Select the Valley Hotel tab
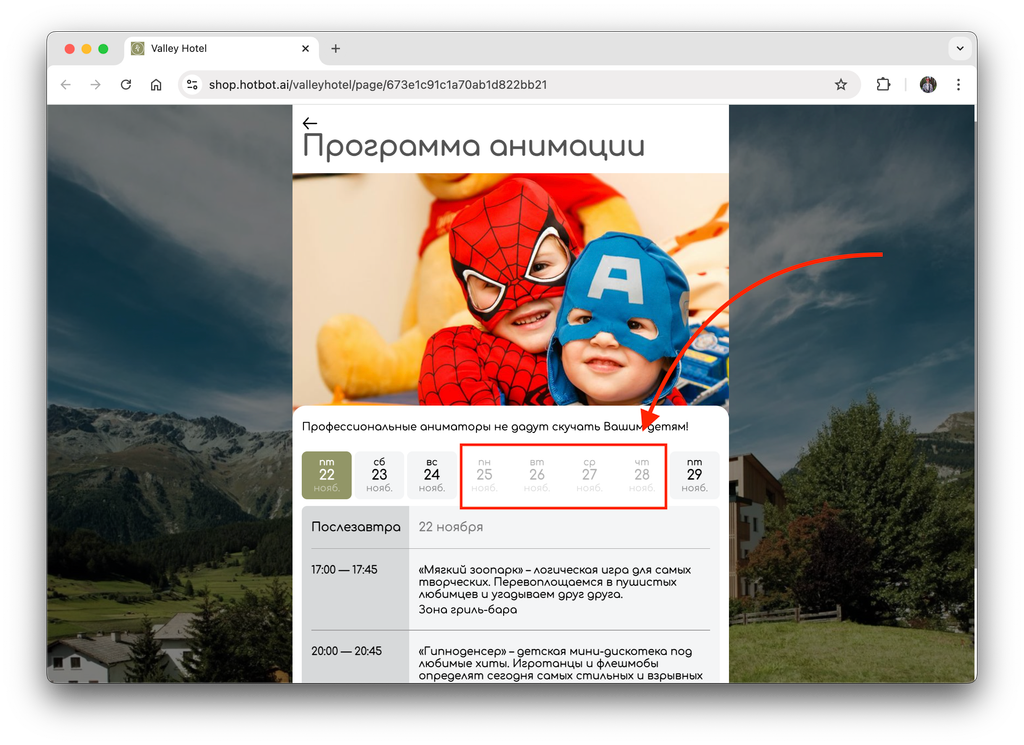This screenshot has width=1024, height=745. point(221,49)
